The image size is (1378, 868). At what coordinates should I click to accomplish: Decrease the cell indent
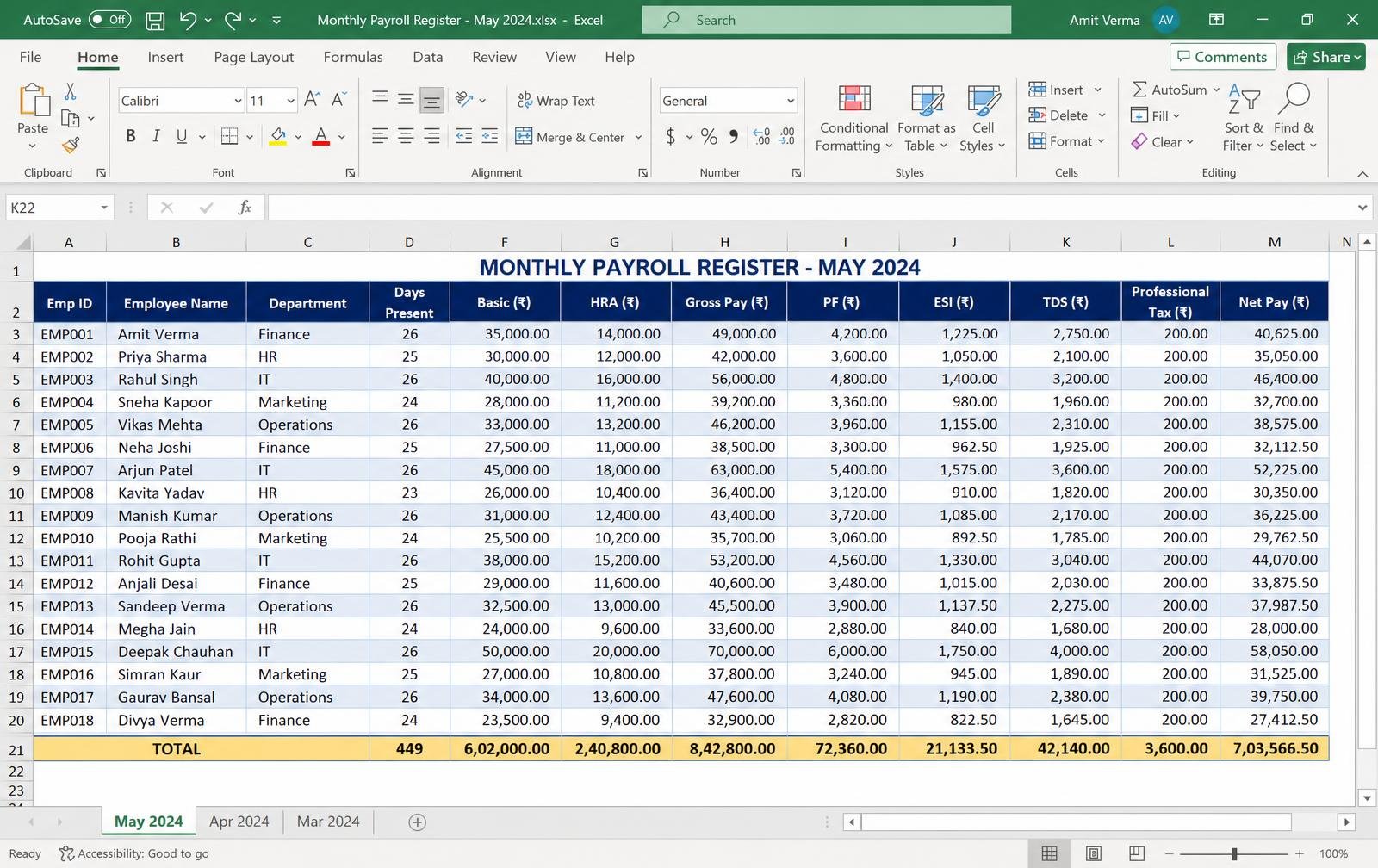[x=463, y=136]
